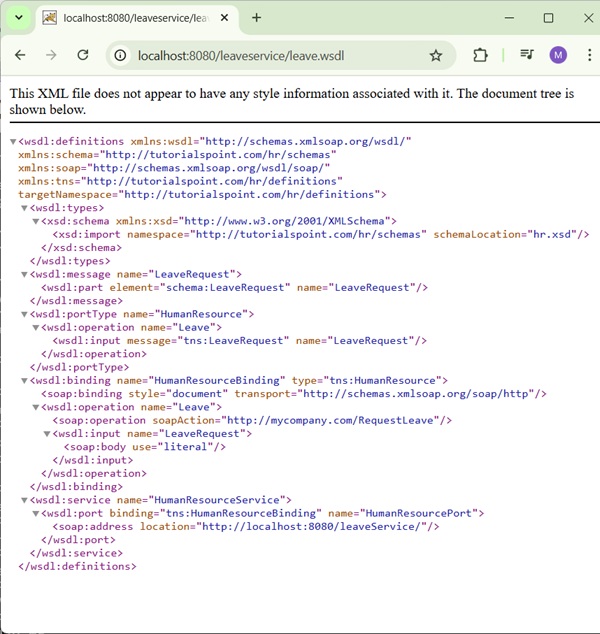Open the M profile avatar
This screenshot has width=600, height=634.
(x=558, y=55)
